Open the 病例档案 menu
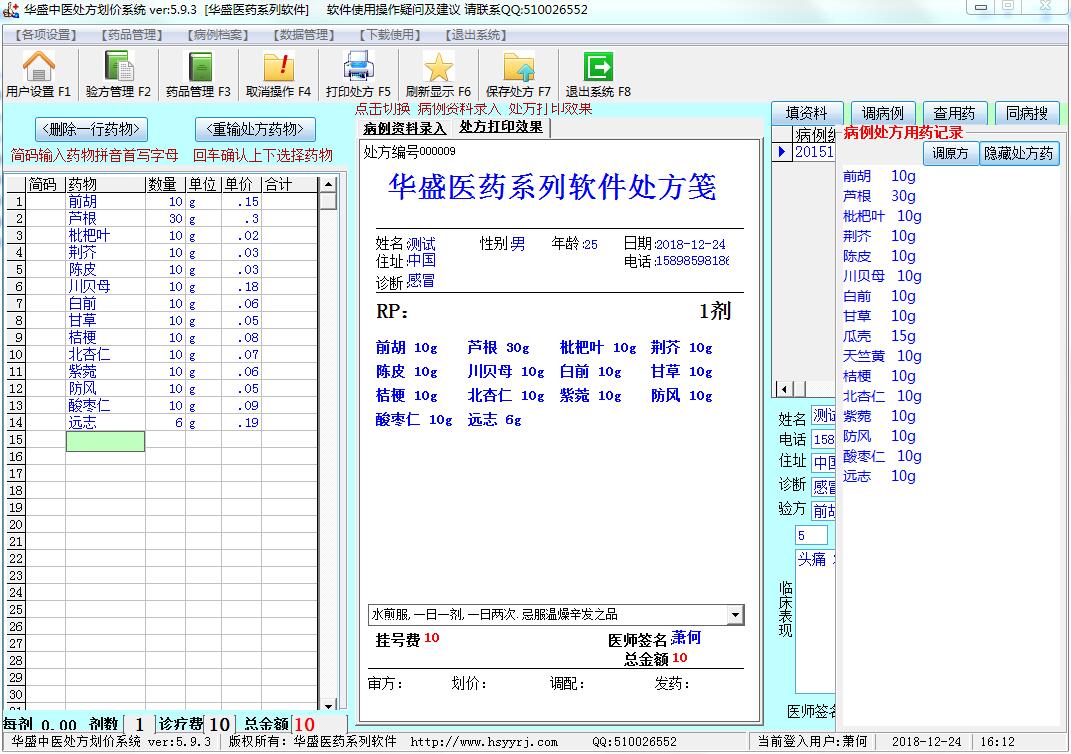This screenshot has height=754, width=1071. tap(218, 35)
